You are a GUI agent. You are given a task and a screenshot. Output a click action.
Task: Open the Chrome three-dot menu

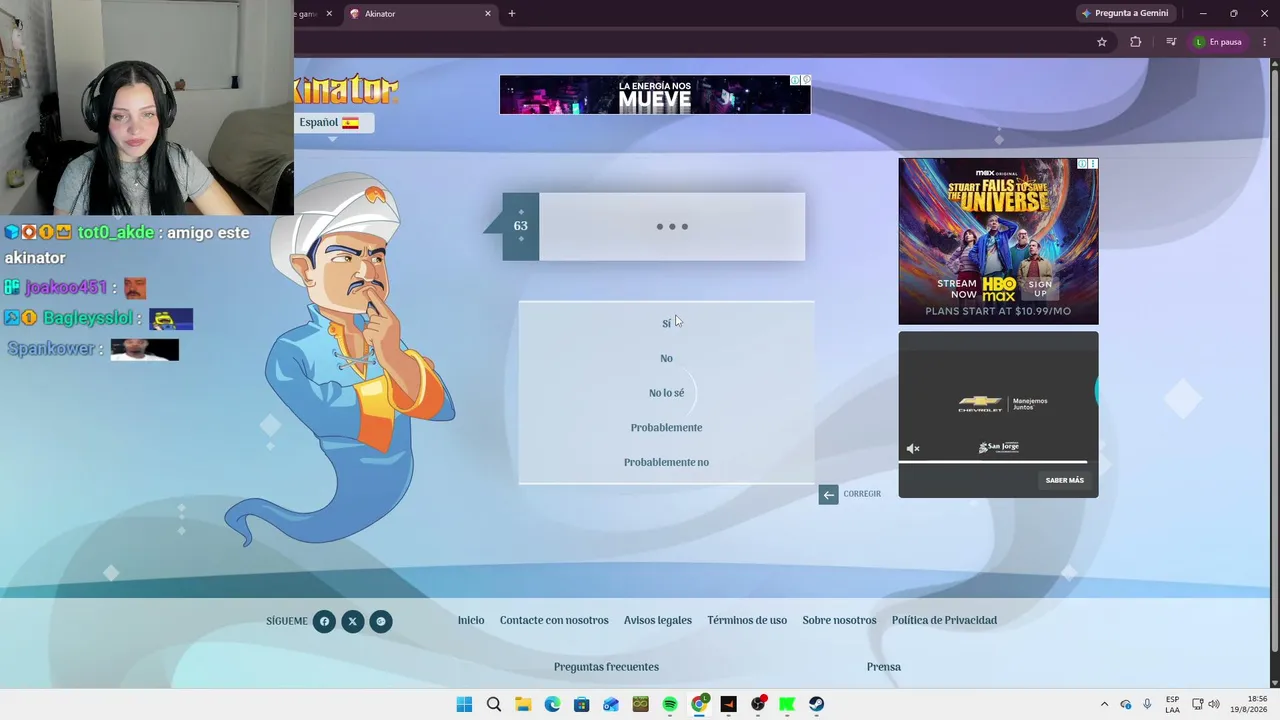(1265, 42)
